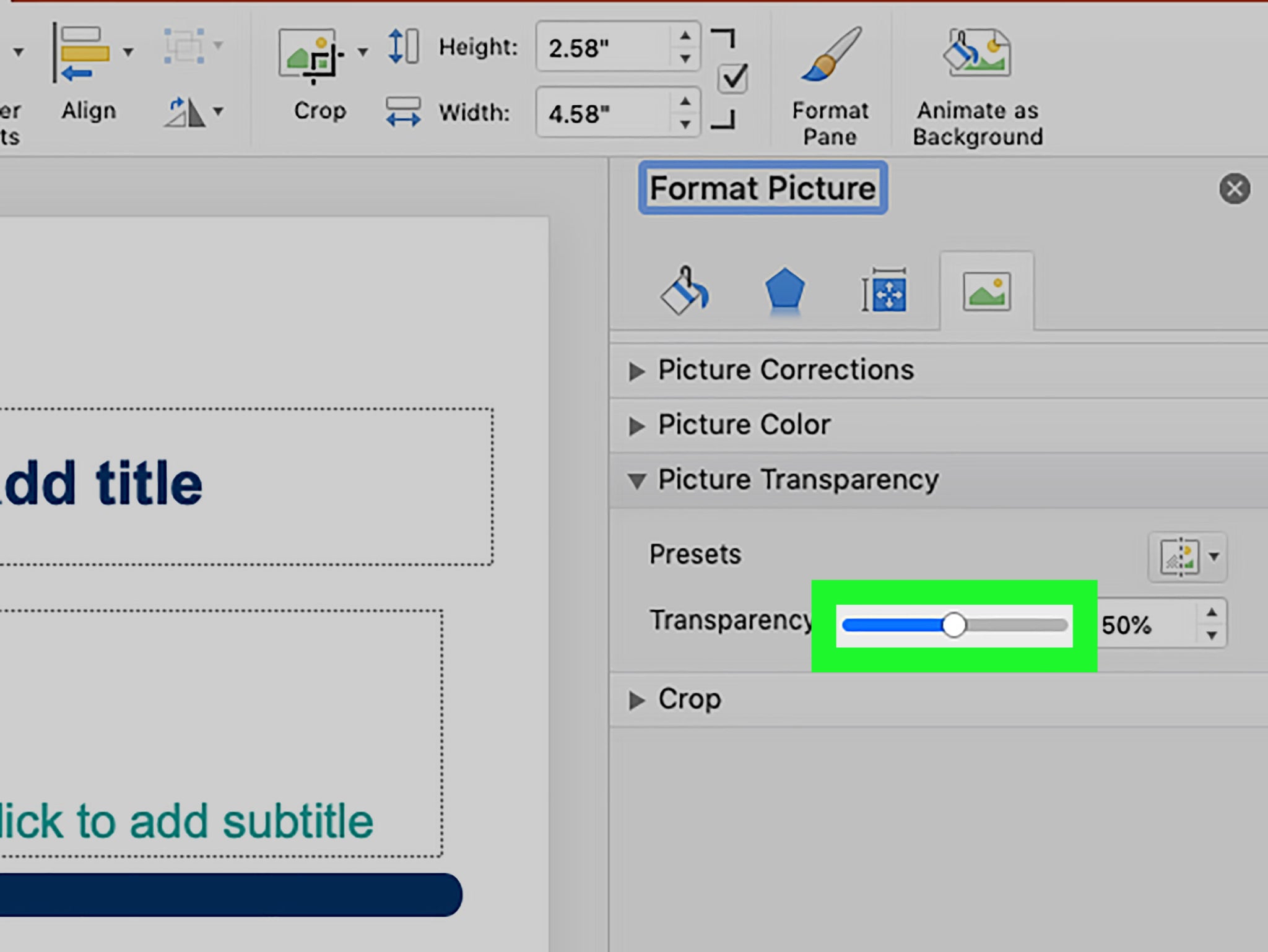Open Size & Properties tab icon

pos(884,291)
